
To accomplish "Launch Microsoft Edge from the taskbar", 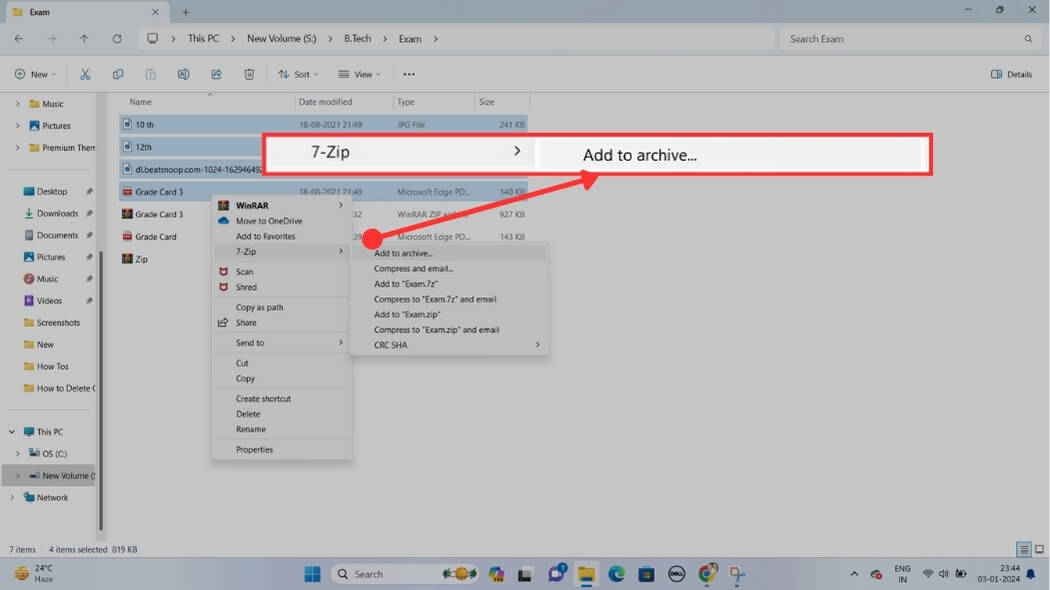I will 616,574.
